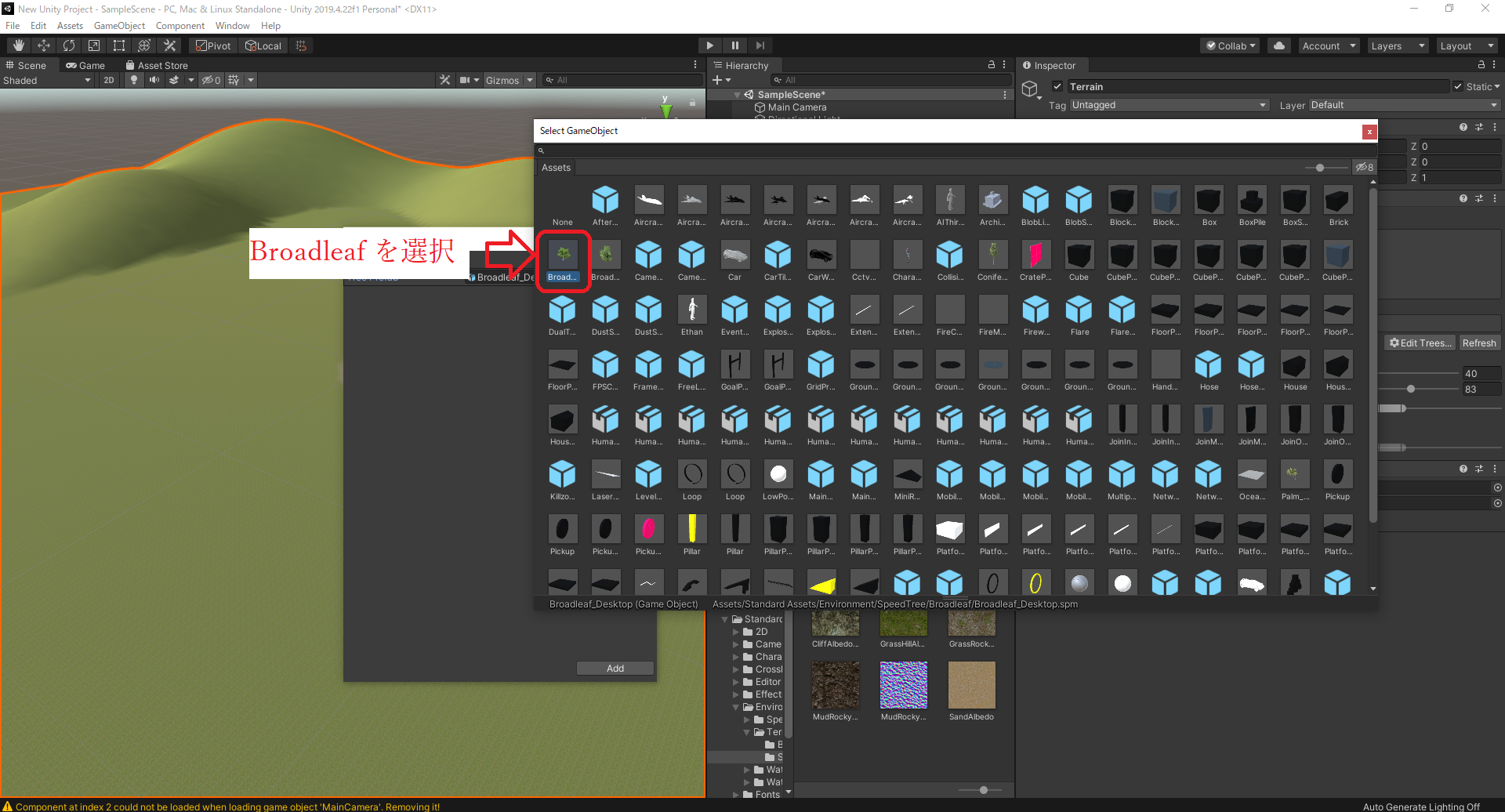Screen dimensions: 1505x812
Task: Select the yellow Pillar asset
Action: tap(691, 535)
